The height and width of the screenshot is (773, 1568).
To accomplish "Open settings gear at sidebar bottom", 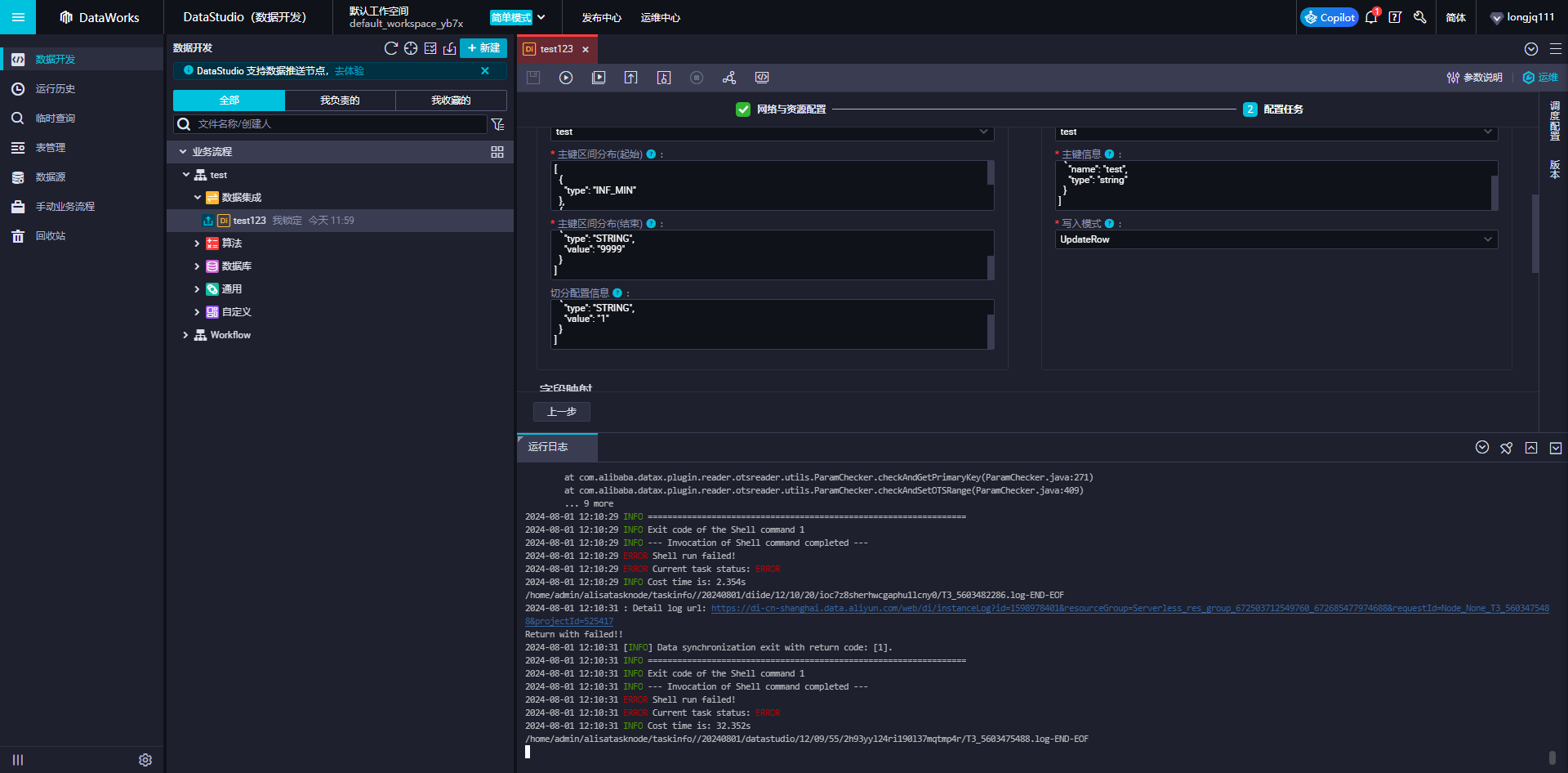I will coord(145,760).
